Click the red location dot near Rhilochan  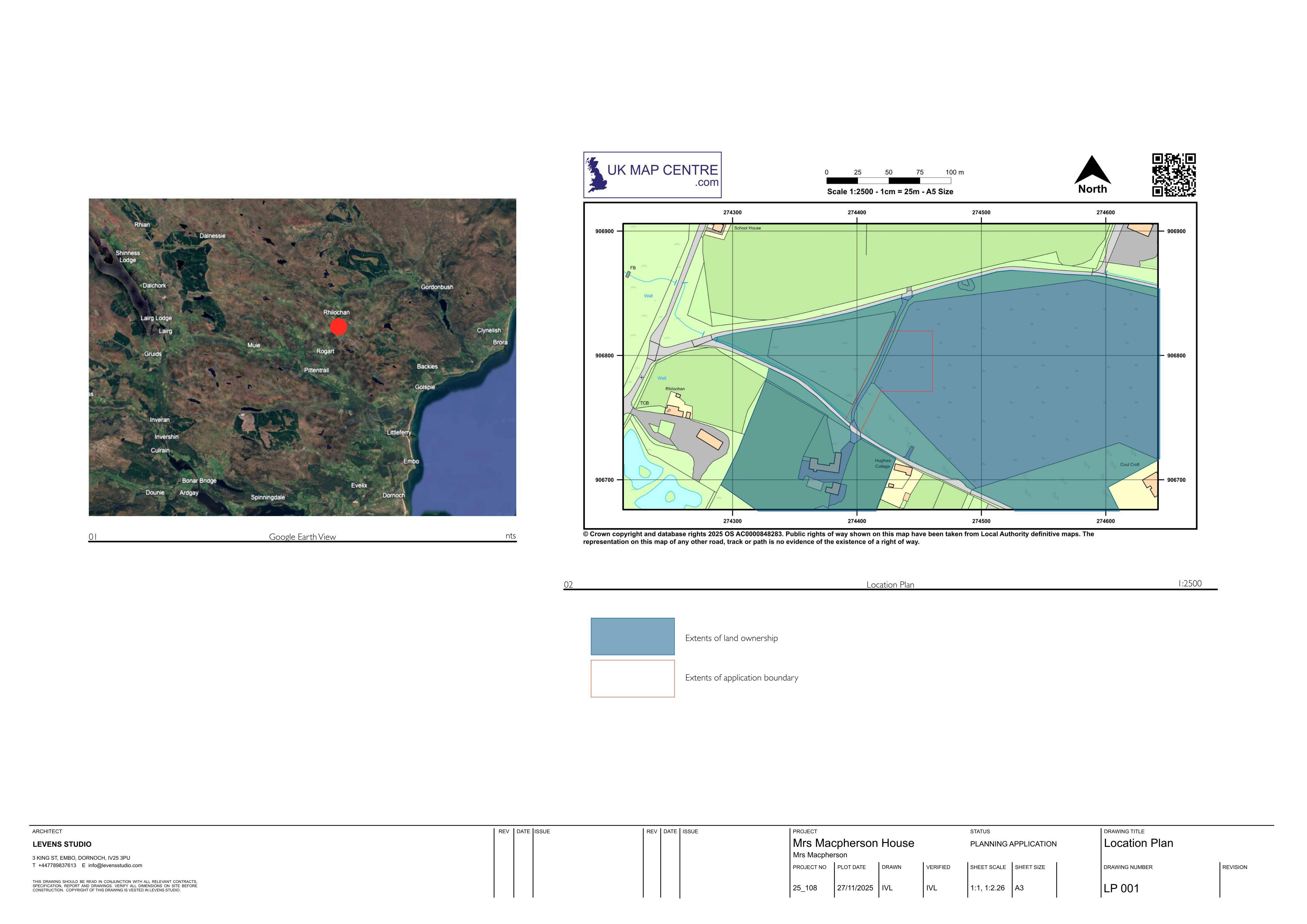[x=338, y=327]
